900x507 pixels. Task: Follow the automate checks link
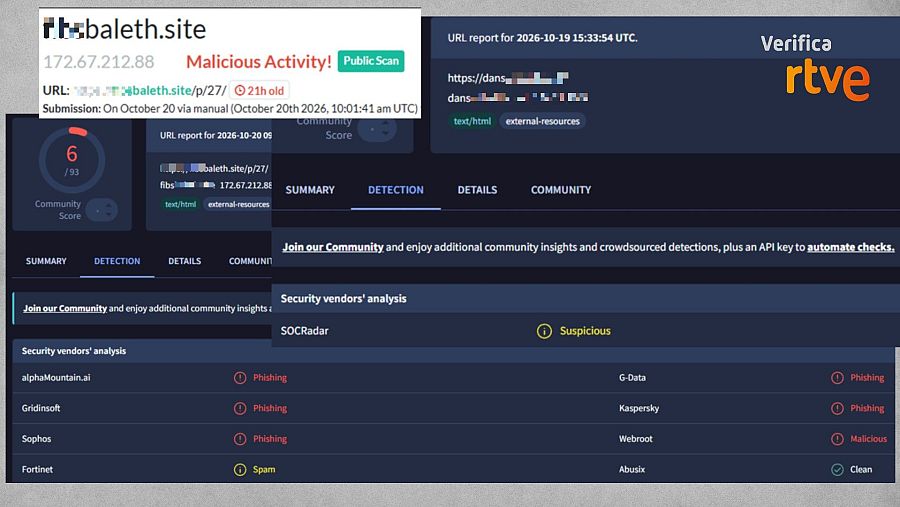[x=851, y=247]
